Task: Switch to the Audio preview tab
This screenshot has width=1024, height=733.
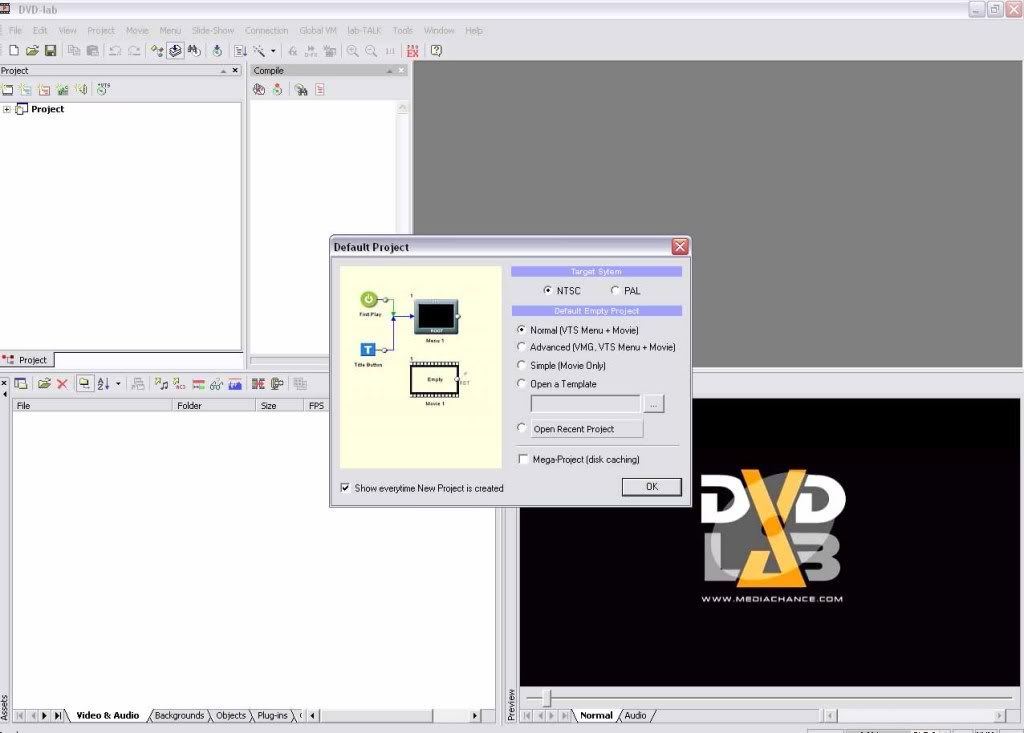Action: tap(635, 715)
